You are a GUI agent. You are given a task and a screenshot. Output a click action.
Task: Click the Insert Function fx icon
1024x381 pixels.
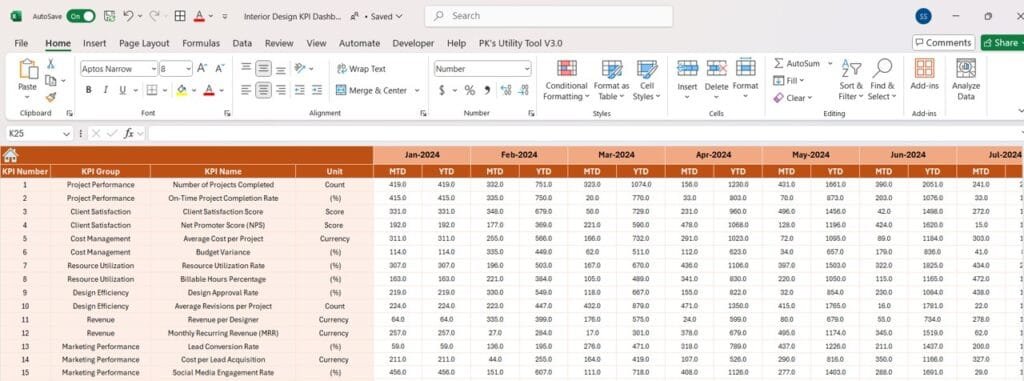129,133
